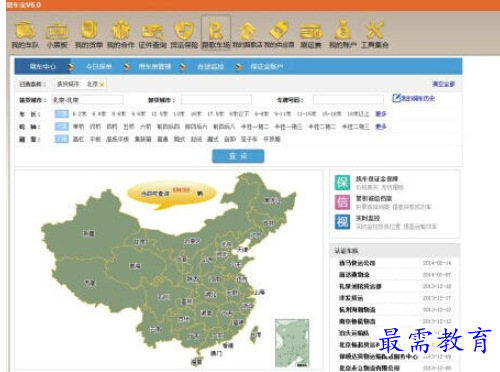Switch to the 今日报单 tab

[98, 67]
